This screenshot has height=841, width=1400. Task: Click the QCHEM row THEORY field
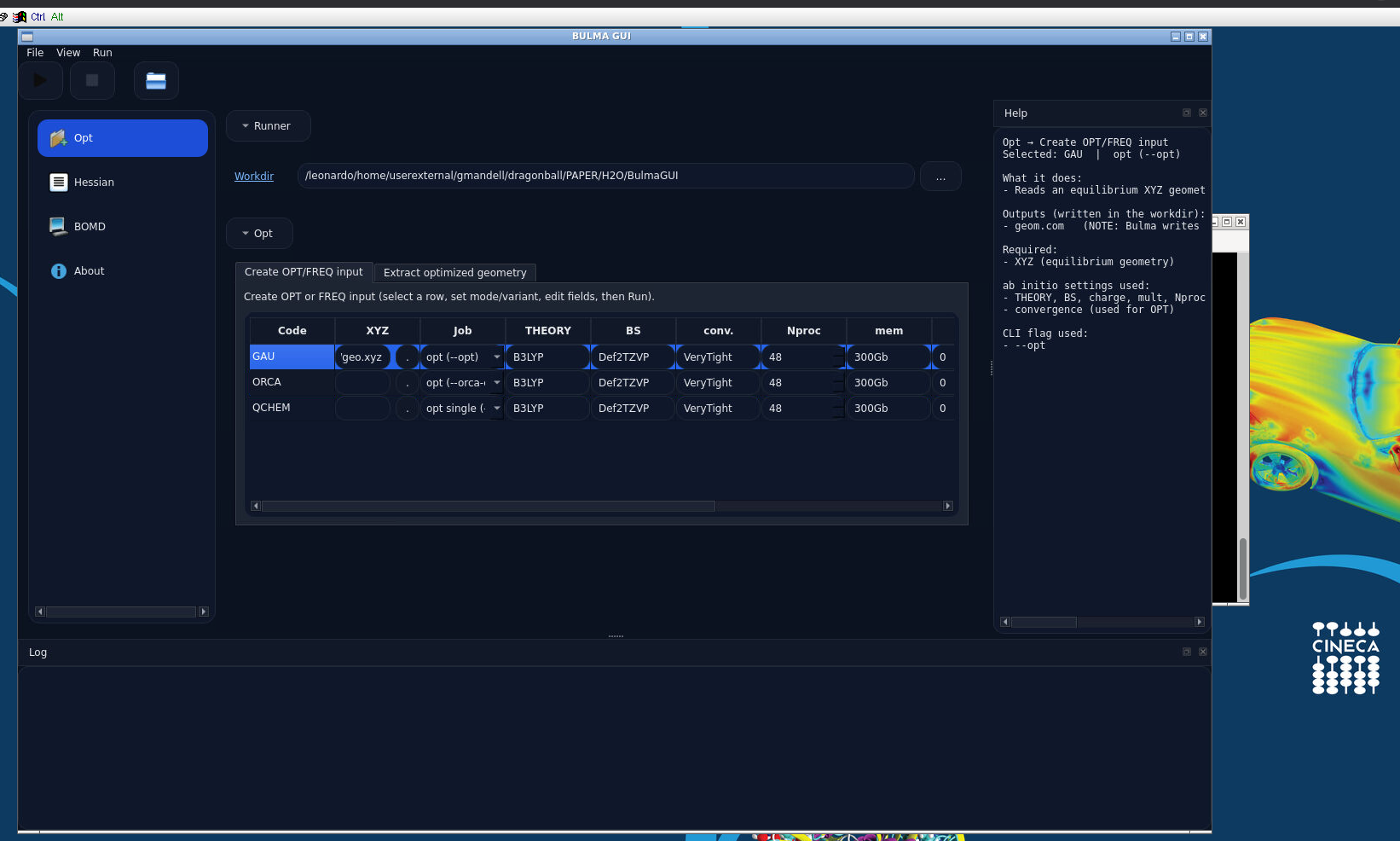547,409
